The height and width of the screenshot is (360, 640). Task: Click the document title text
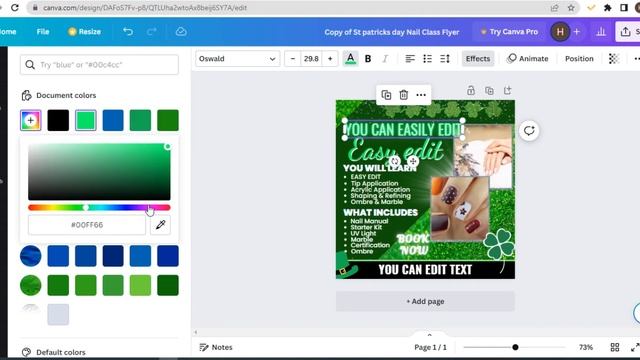pyautogui.click(x=391, y=32)
